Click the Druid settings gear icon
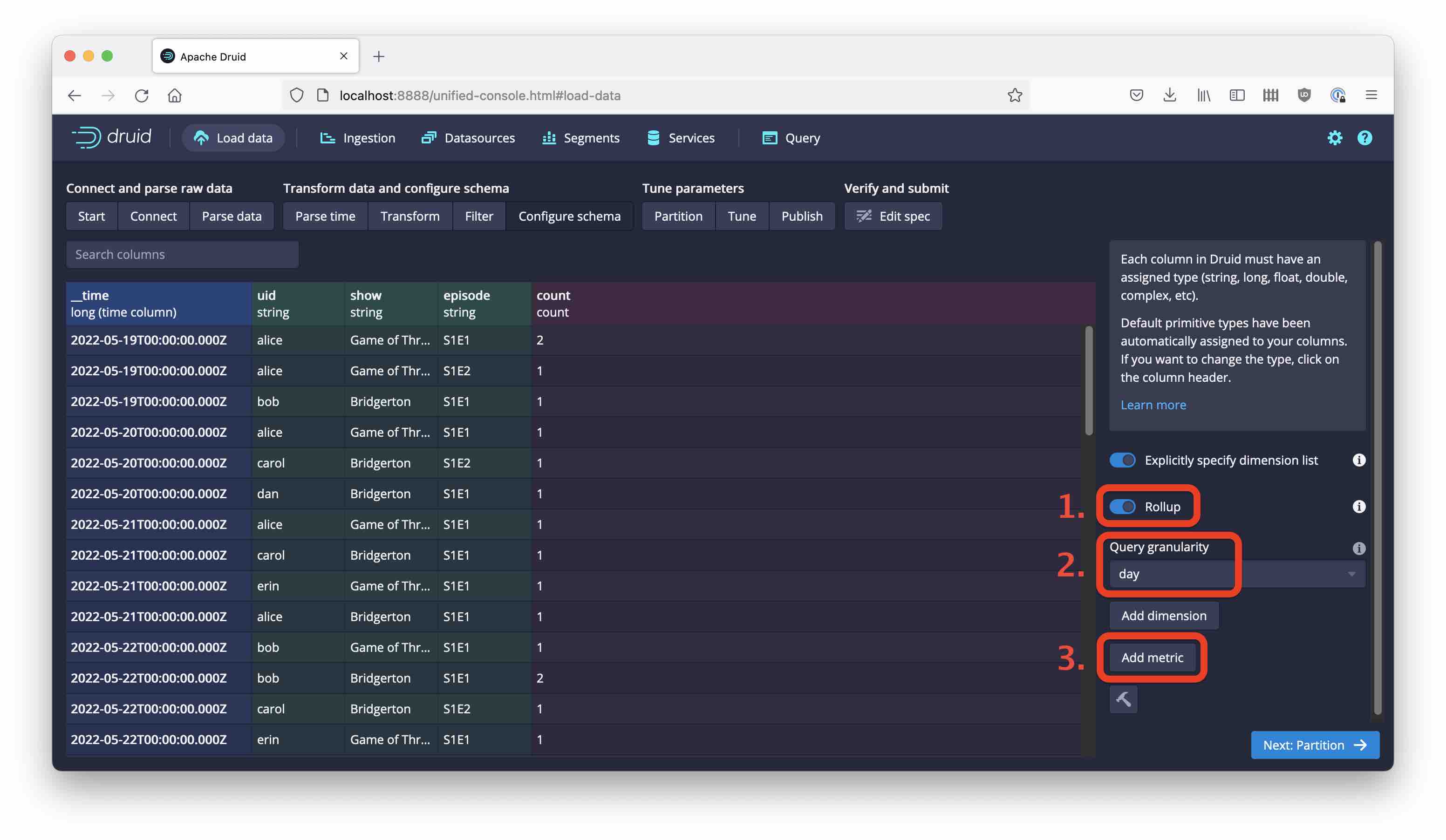 pos(1334,138)
